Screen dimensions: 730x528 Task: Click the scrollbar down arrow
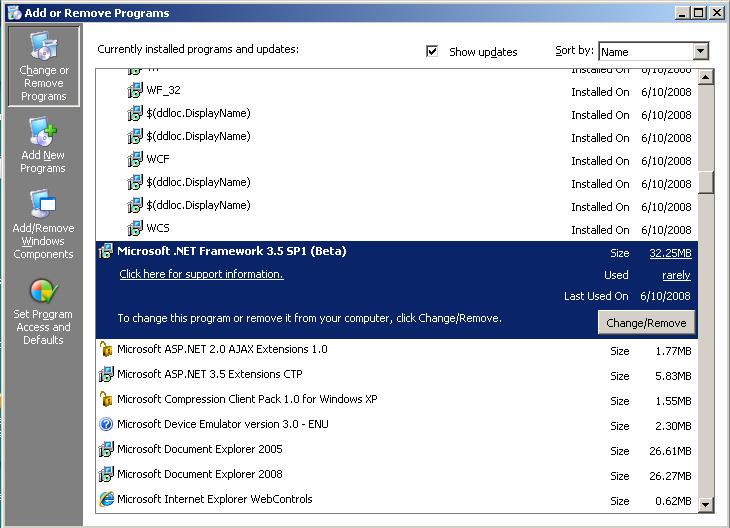click(x=706, y=504)
